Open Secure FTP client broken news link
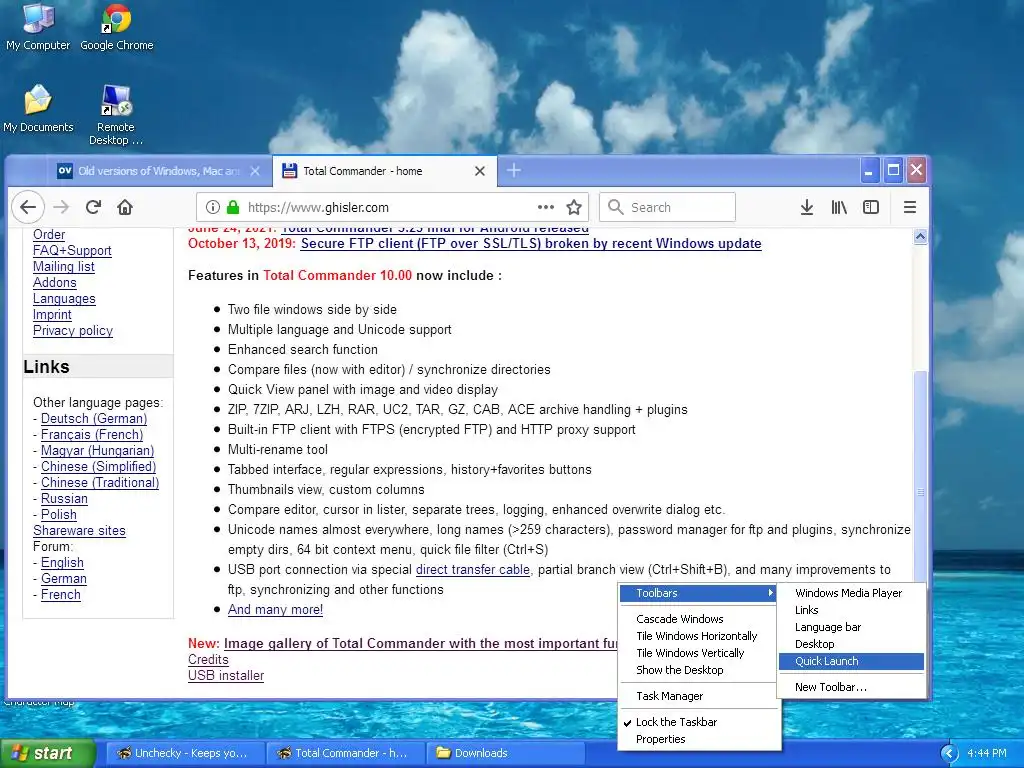 [x=531, y=244]
